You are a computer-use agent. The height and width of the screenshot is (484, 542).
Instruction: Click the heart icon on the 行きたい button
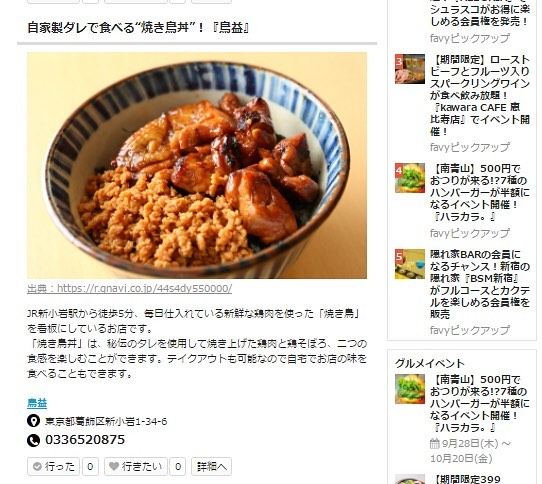(114, 466)
